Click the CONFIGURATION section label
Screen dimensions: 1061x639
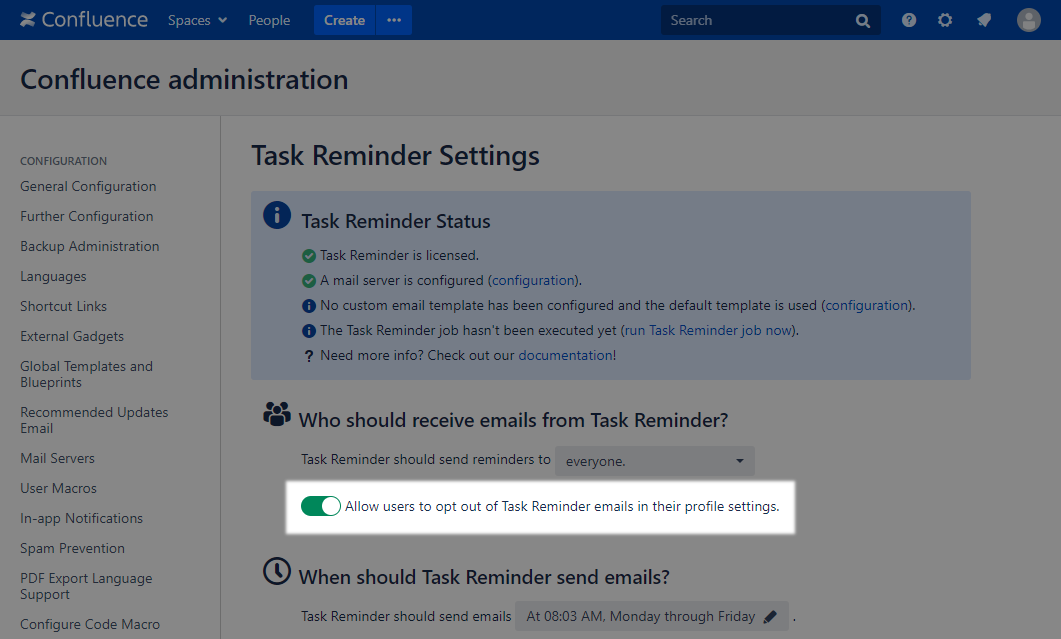click(x=64, y=161)
